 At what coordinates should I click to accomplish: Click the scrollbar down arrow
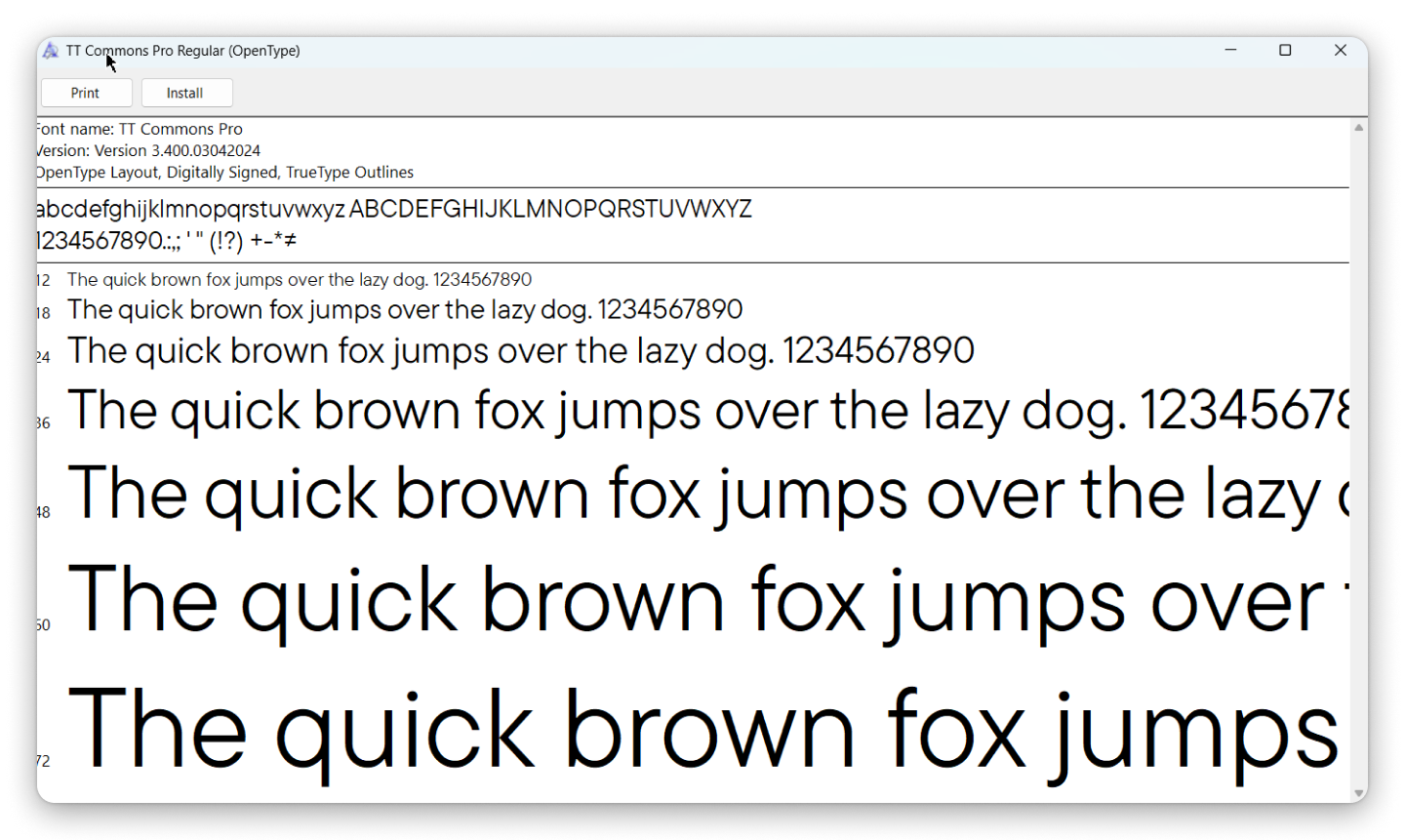point(1358,793)
